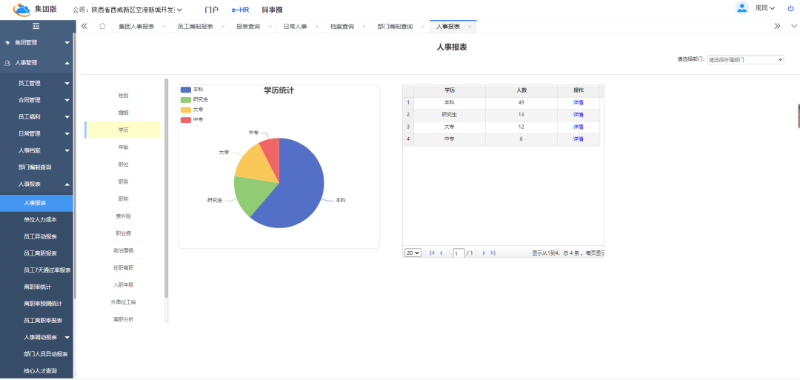Screen dimensions: 800x380
Task: Click the power logout icon
Action: [790, 8]
